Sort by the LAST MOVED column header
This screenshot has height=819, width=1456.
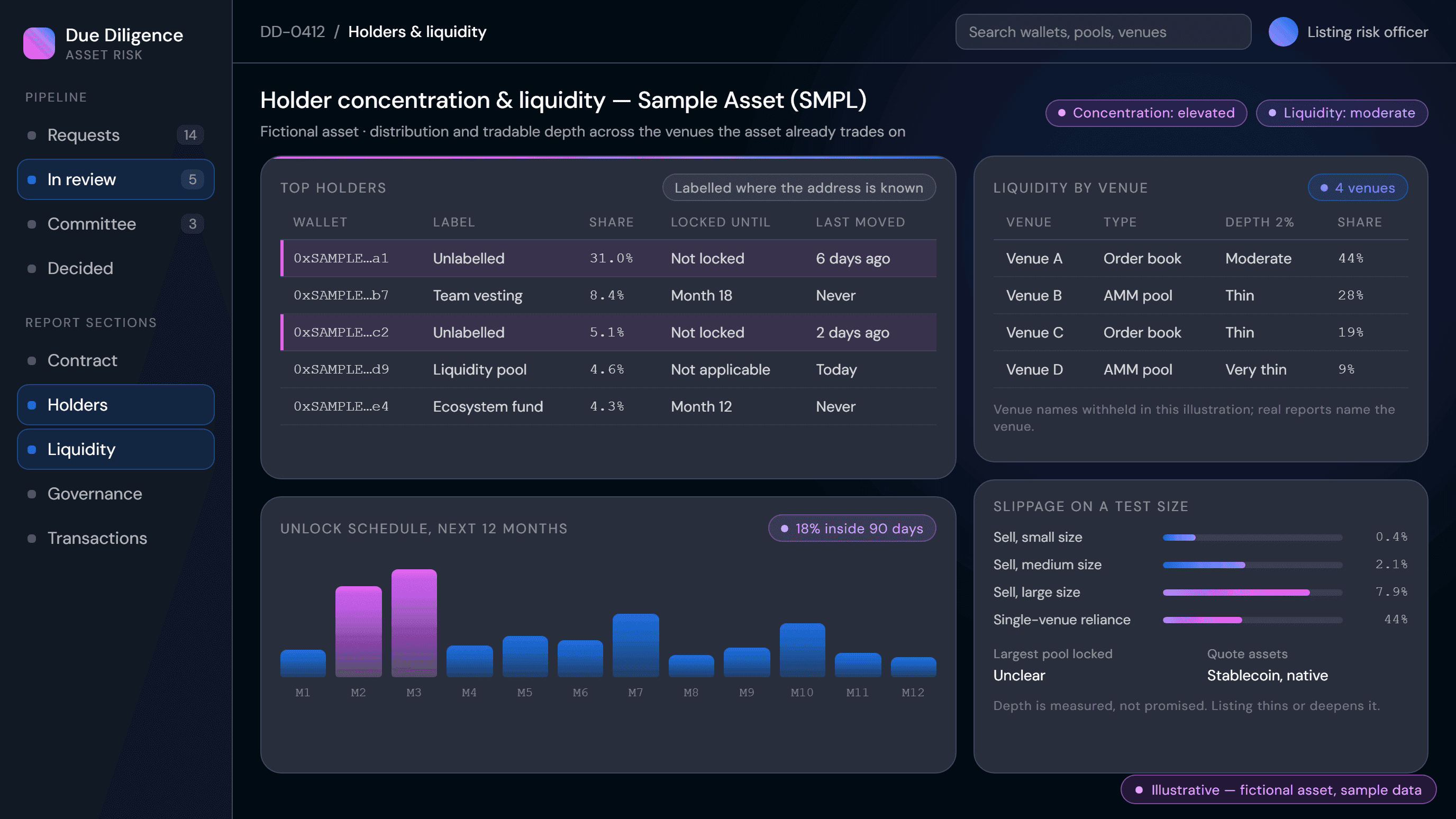coord(860,222)
